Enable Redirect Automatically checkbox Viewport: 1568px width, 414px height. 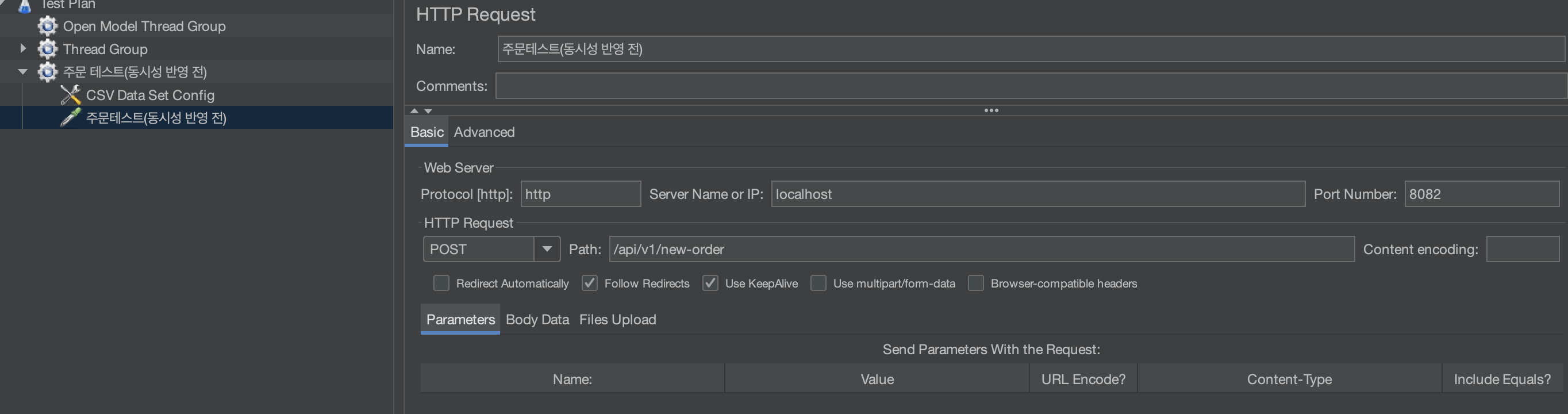click(x=441, y=283)
